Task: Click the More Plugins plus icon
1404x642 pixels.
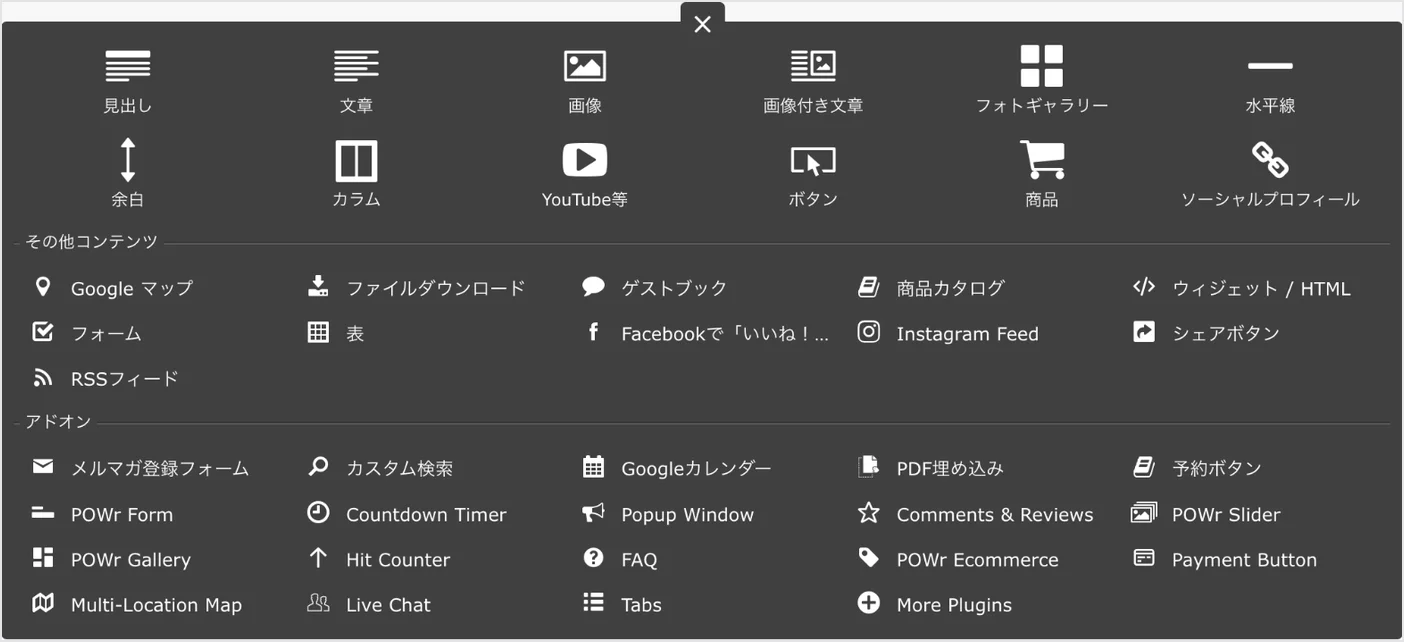Action: tap(869, 603)
